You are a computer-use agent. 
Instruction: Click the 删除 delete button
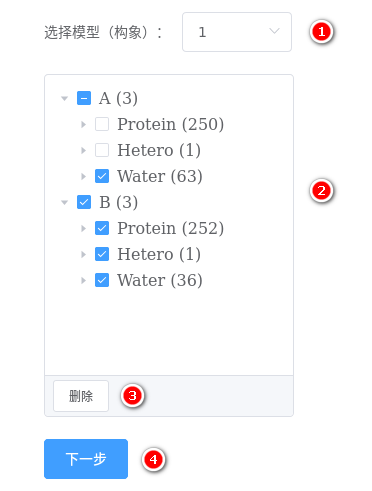click(81, 396)
